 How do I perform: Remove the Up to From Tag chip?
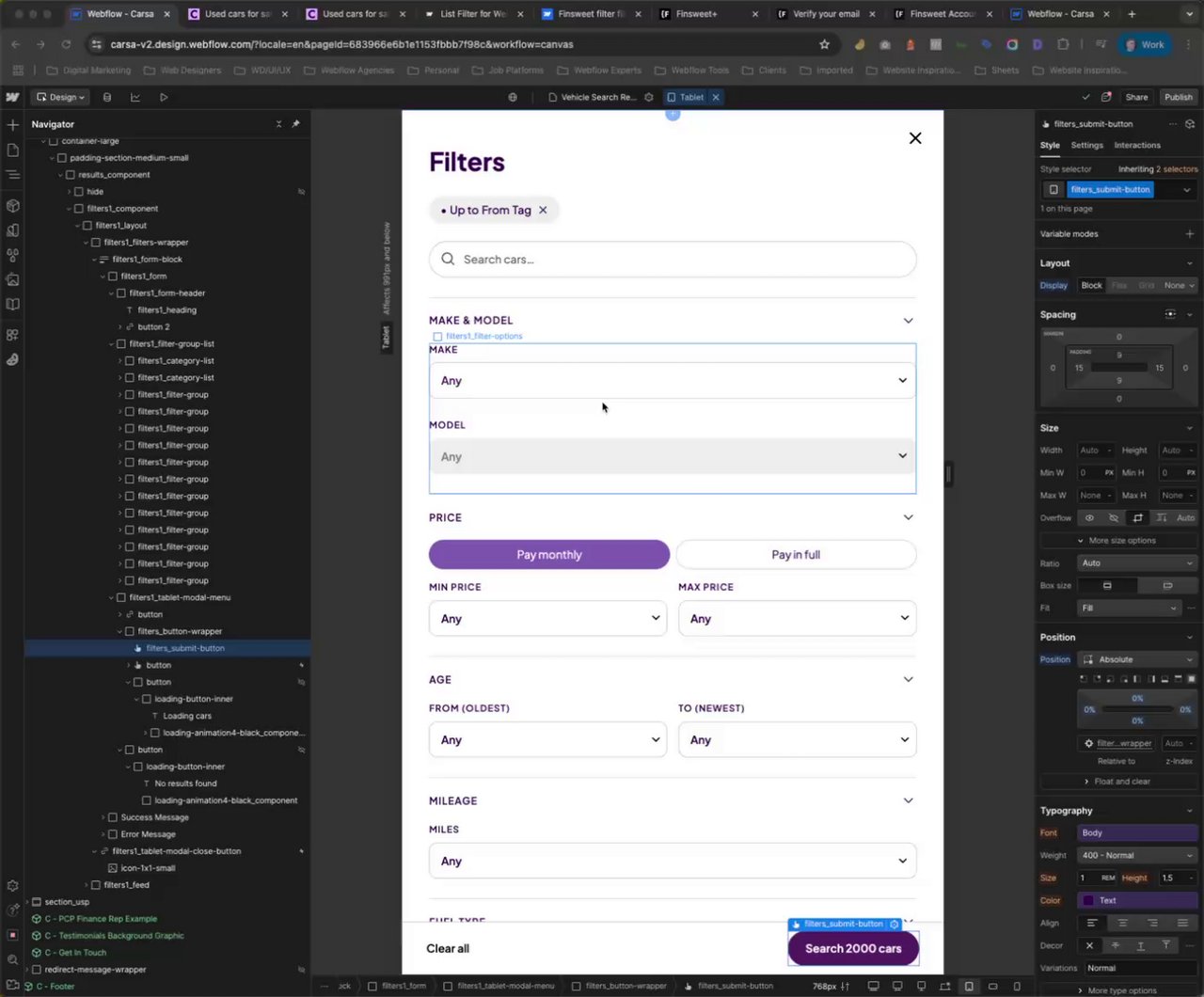click(x=543, y=210)
